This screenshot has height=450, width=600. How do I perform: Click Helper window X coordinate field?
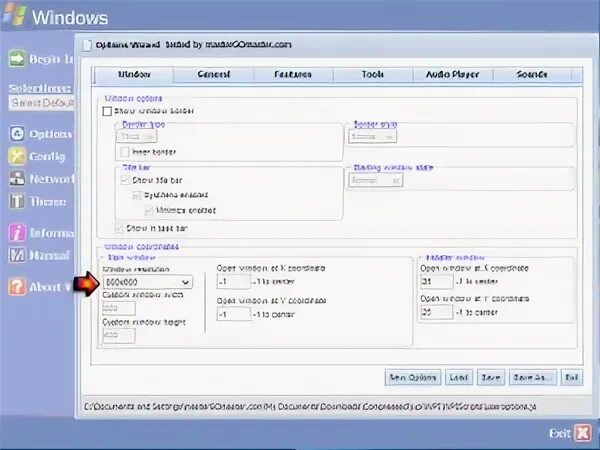(437, 282)
